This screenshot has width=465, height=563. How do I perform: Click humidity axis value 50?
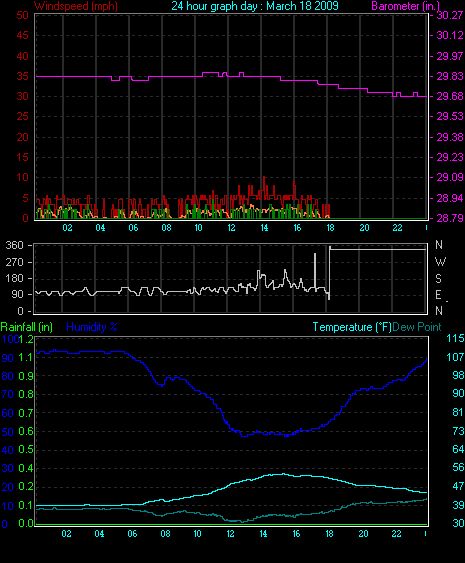(x=8, y=432)
